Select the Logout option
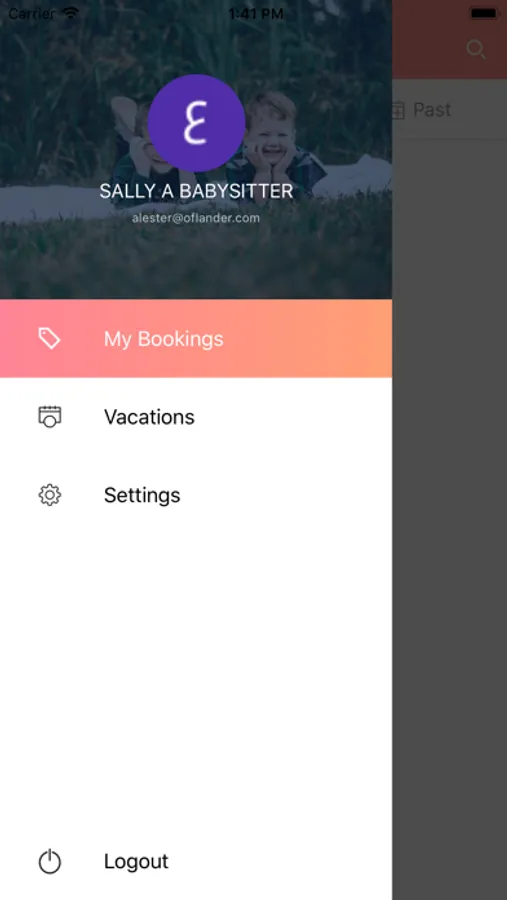The height and width of the screenshot is (900, 507). coord(196,862)
